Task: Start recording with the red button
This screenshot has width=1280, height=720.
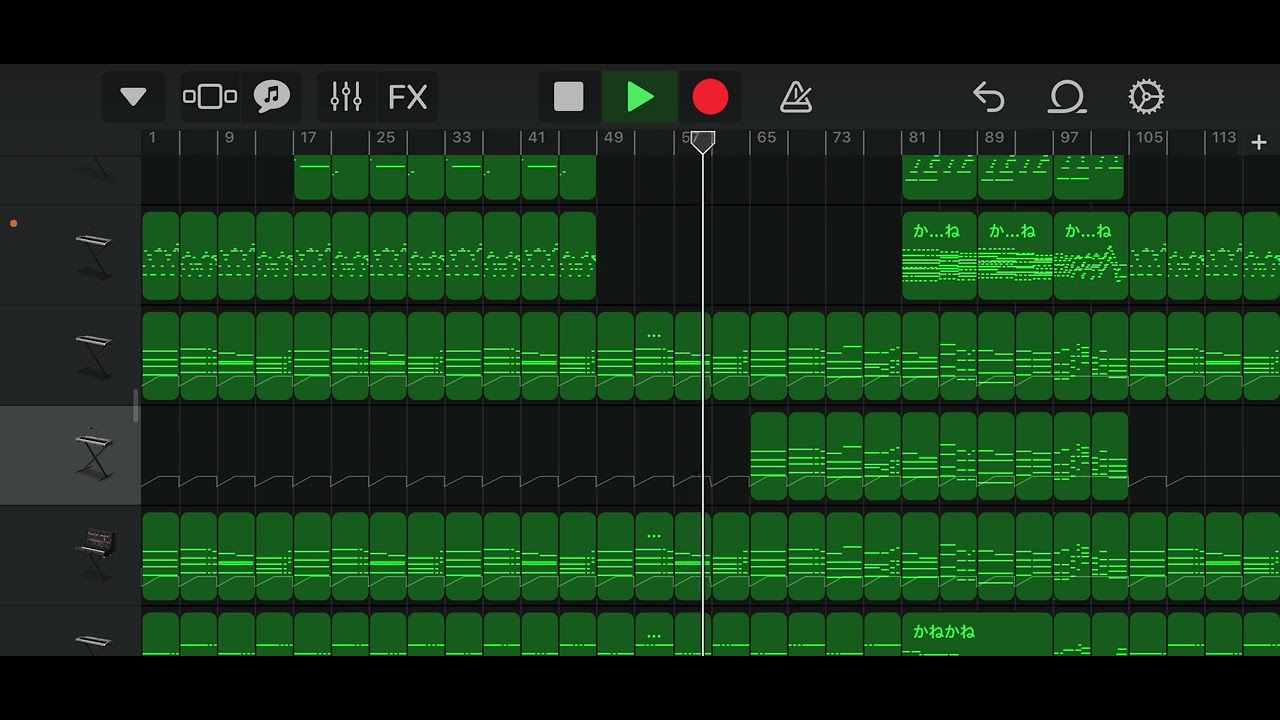Action: click(710, 97)
